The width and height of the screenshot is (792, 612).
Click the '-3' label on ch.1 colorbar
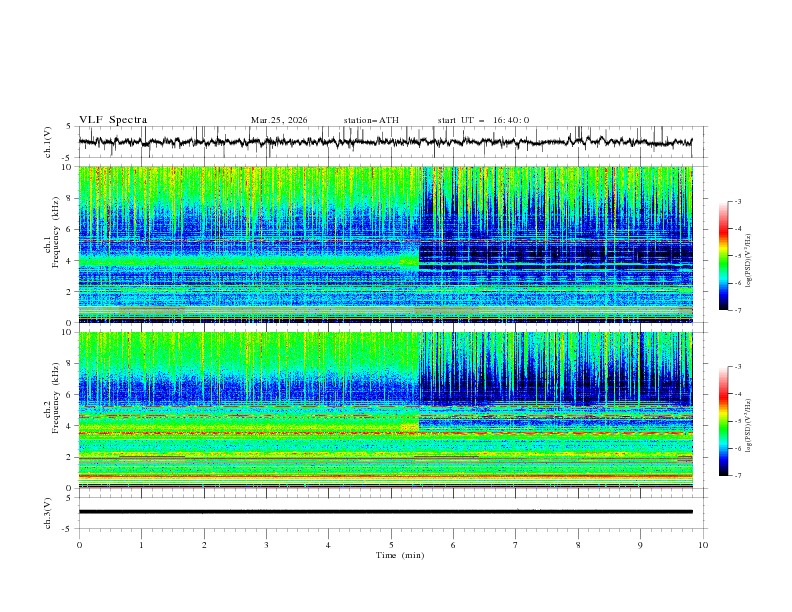coord(737,201)
